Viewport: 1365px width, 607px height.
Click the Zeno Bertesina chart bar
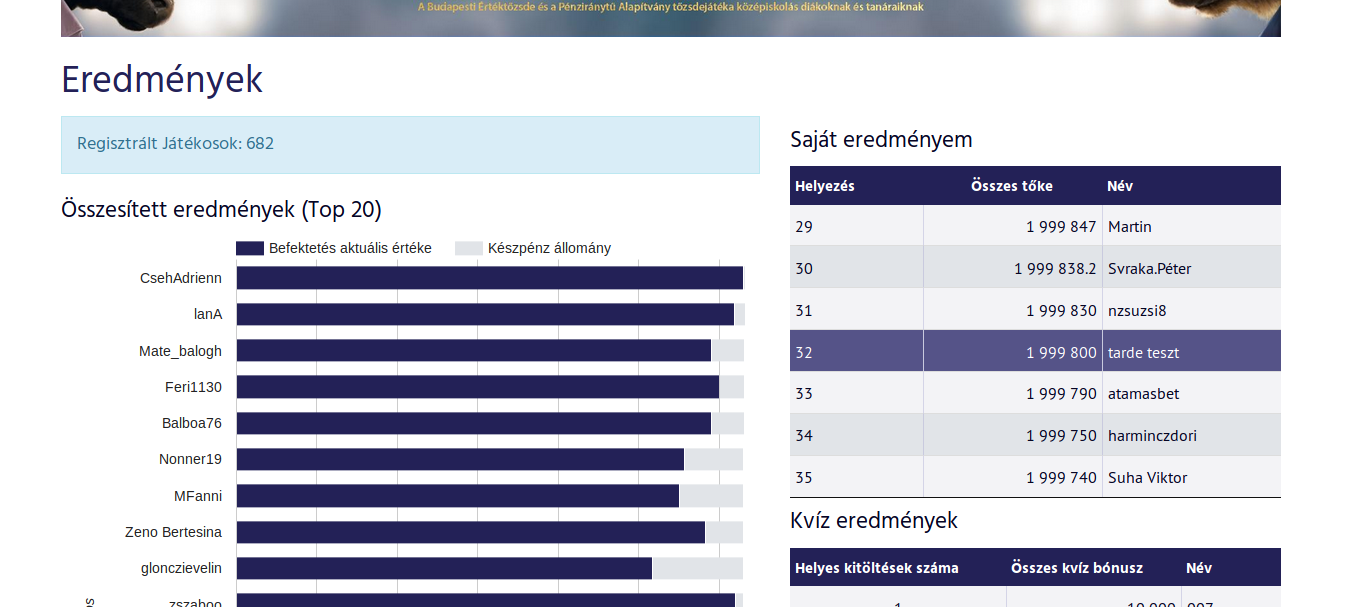pyautogui.click(x=471, y=532)
